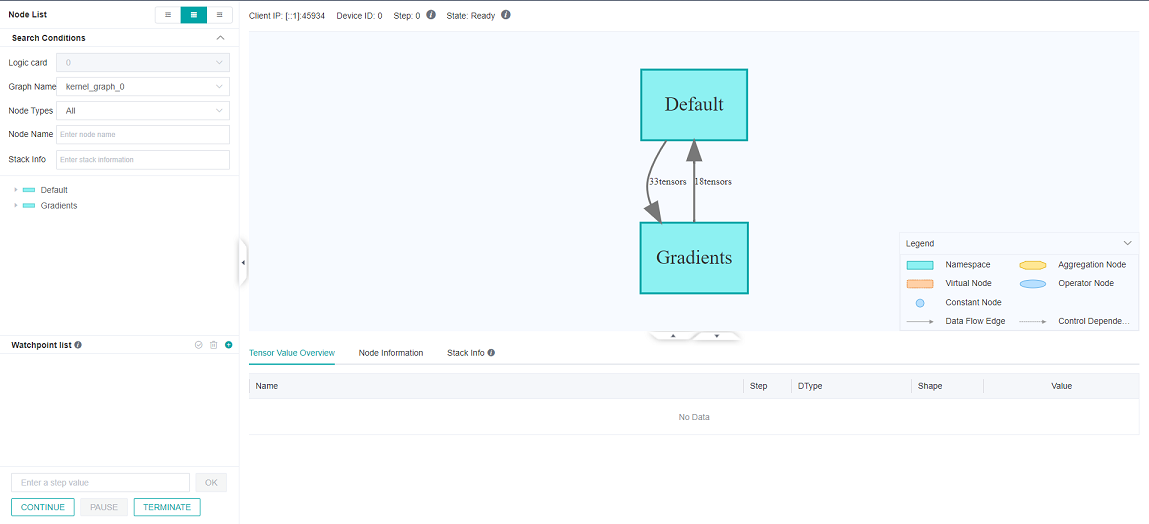This screenshot has width=1149, height=524.
Task: Open the Stack Info tab
Action: (x=465, y=353)
